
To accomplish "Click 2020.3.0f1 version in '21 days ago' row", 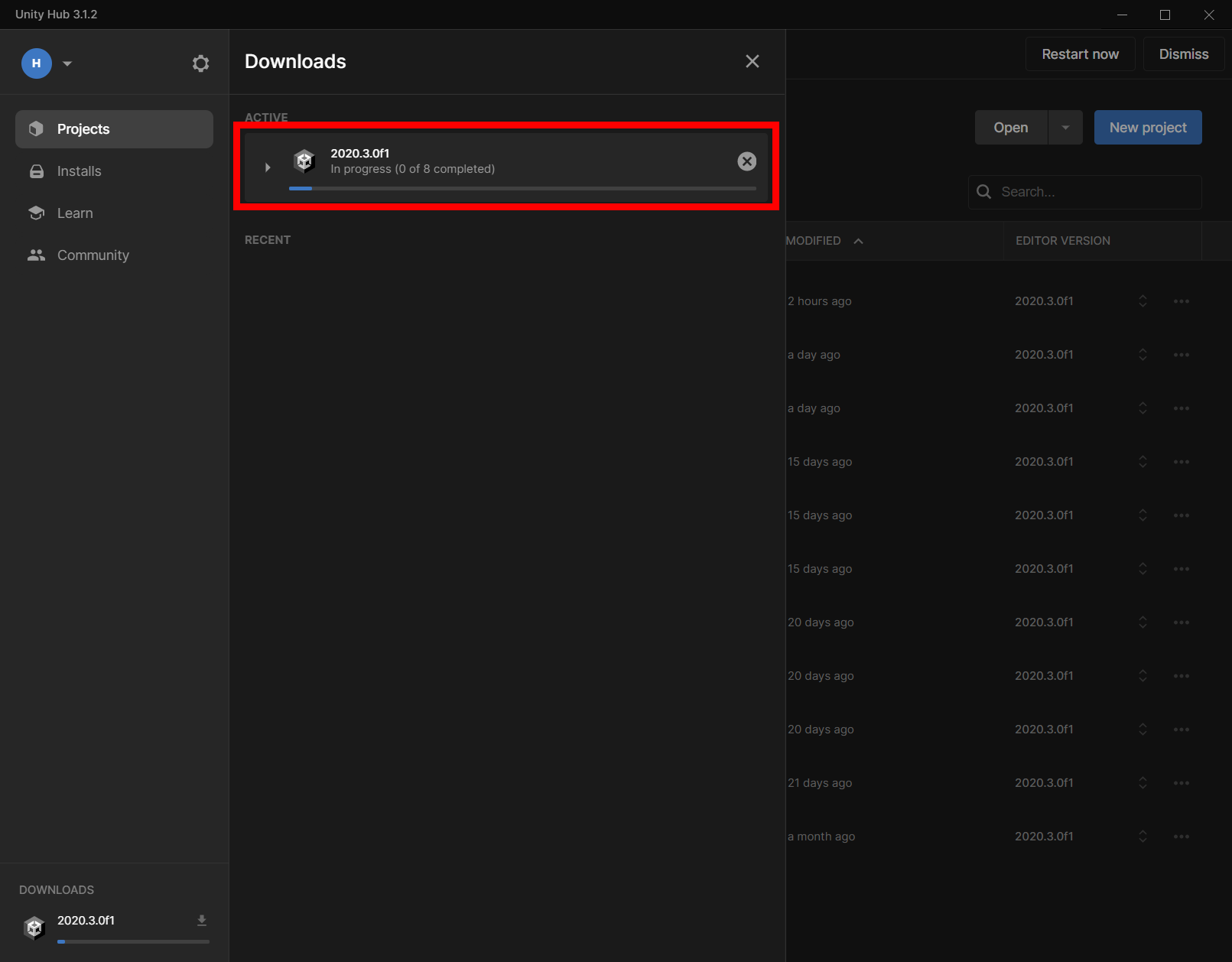I will [1044, 783].
